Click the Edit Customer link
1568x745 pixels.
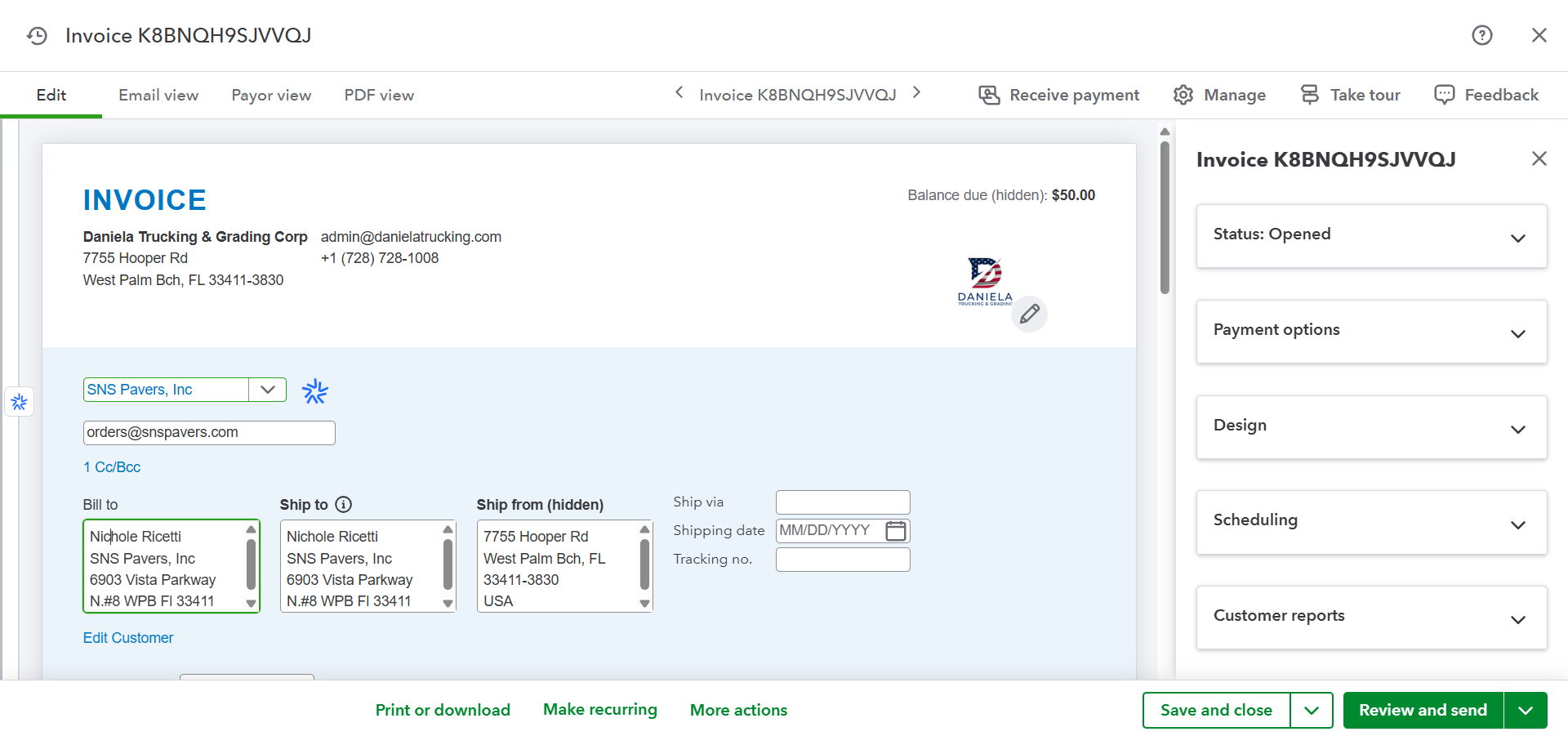[x=128, y=638]
